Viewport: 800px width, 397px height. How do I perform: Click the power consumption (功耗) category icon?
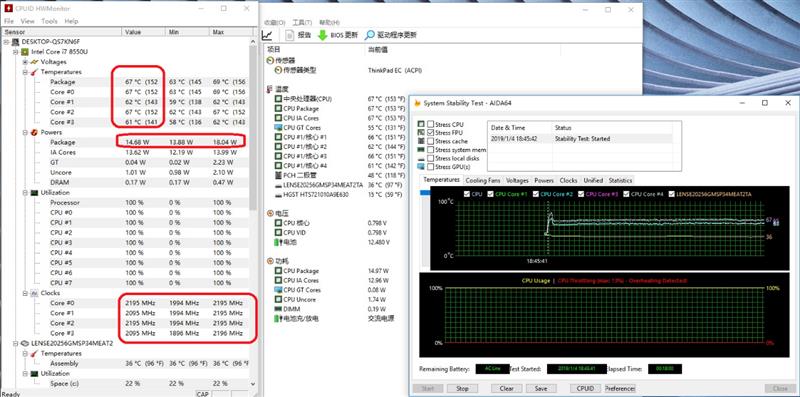coord(270,261)
